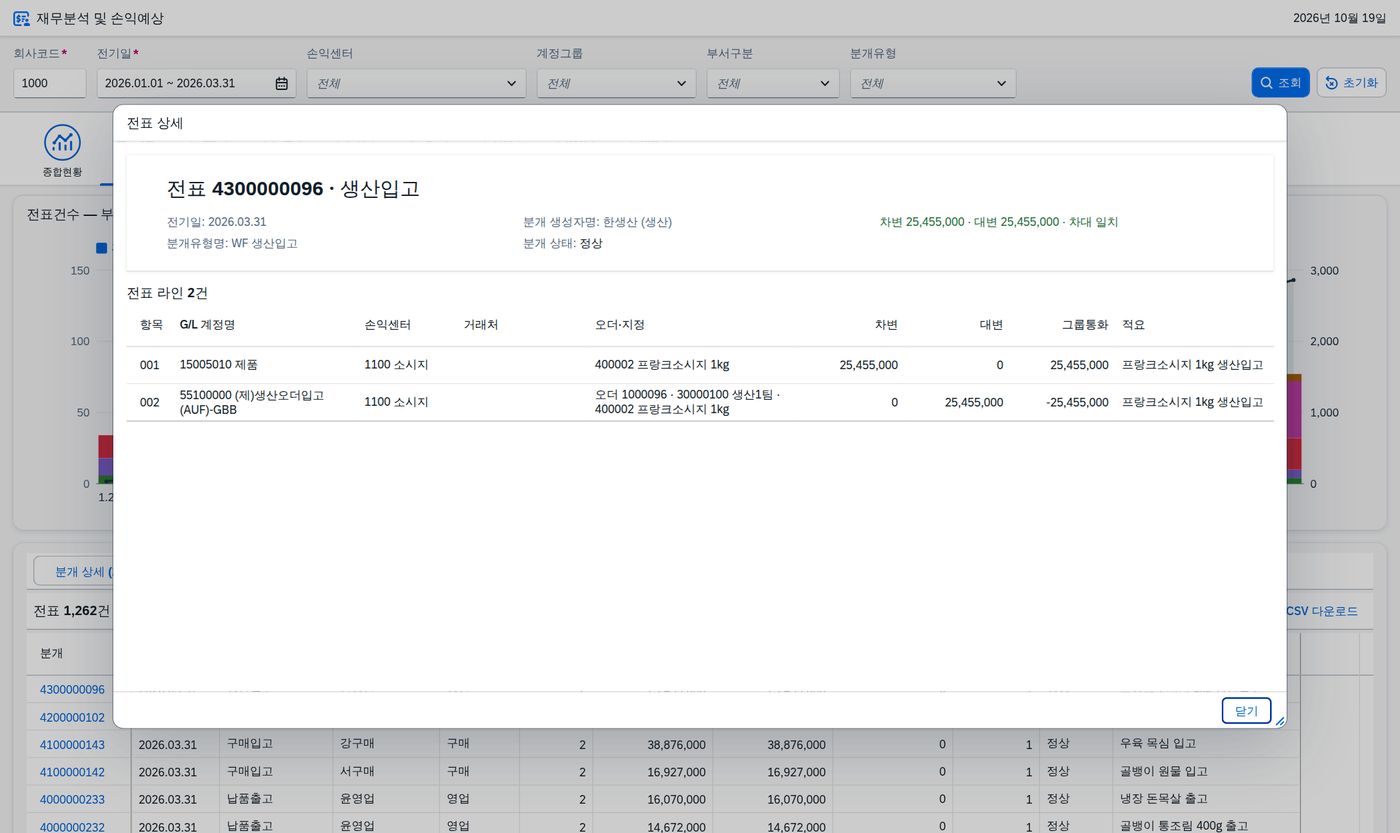This screenshot has width=1400, height=833.
Task: Close the dialog with 닫기 button
Action: (x=1246, y=710)
